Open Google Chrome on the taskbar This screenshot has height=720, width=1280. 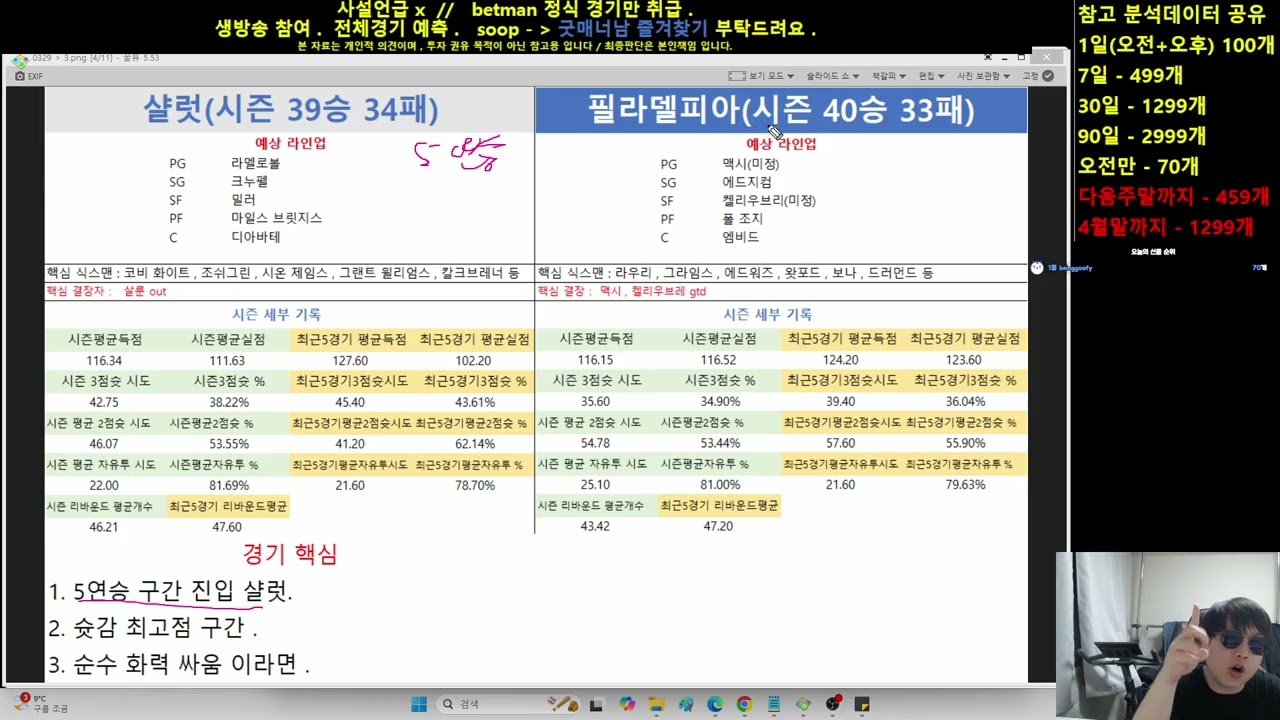[x=744, y=704]
